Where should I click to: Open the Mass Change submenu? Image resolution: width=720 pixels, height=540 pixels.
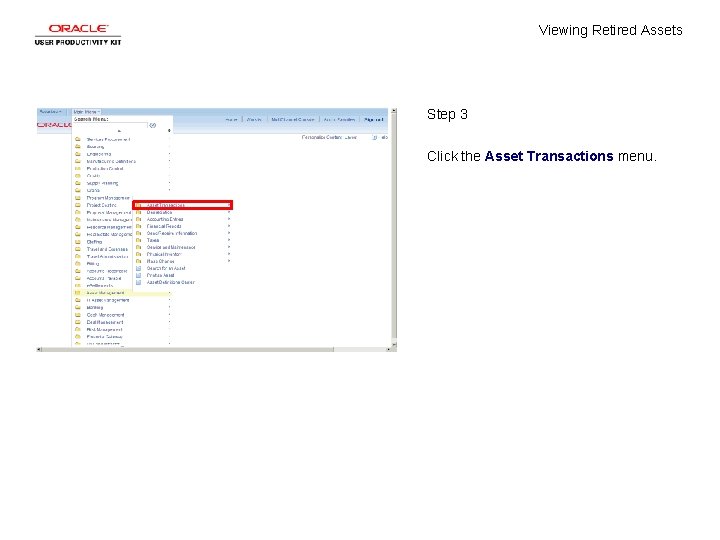[160, 261]
